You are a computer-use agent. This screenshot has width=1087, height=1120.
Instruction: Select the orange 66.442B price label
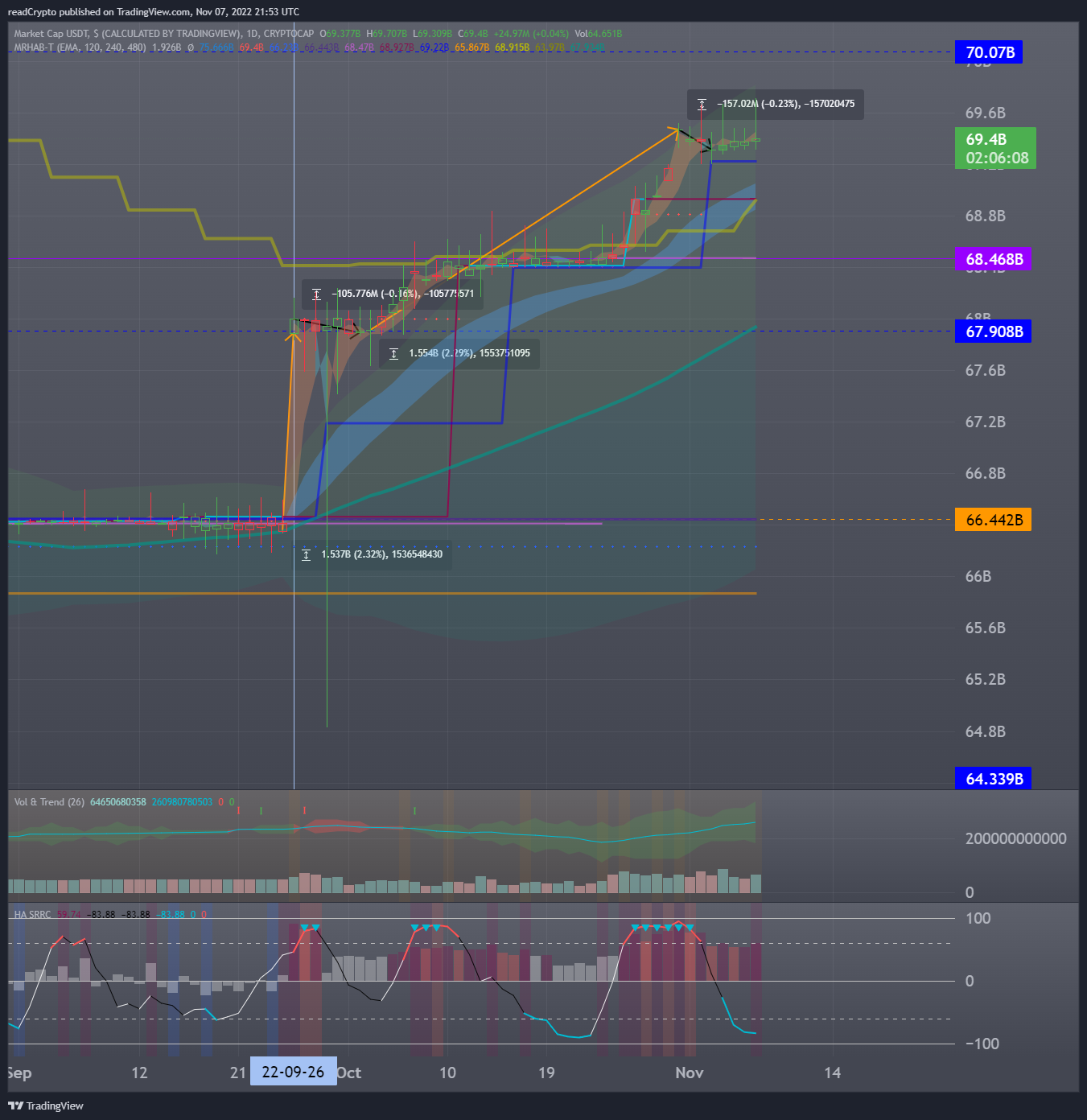(x=993, y=520)
